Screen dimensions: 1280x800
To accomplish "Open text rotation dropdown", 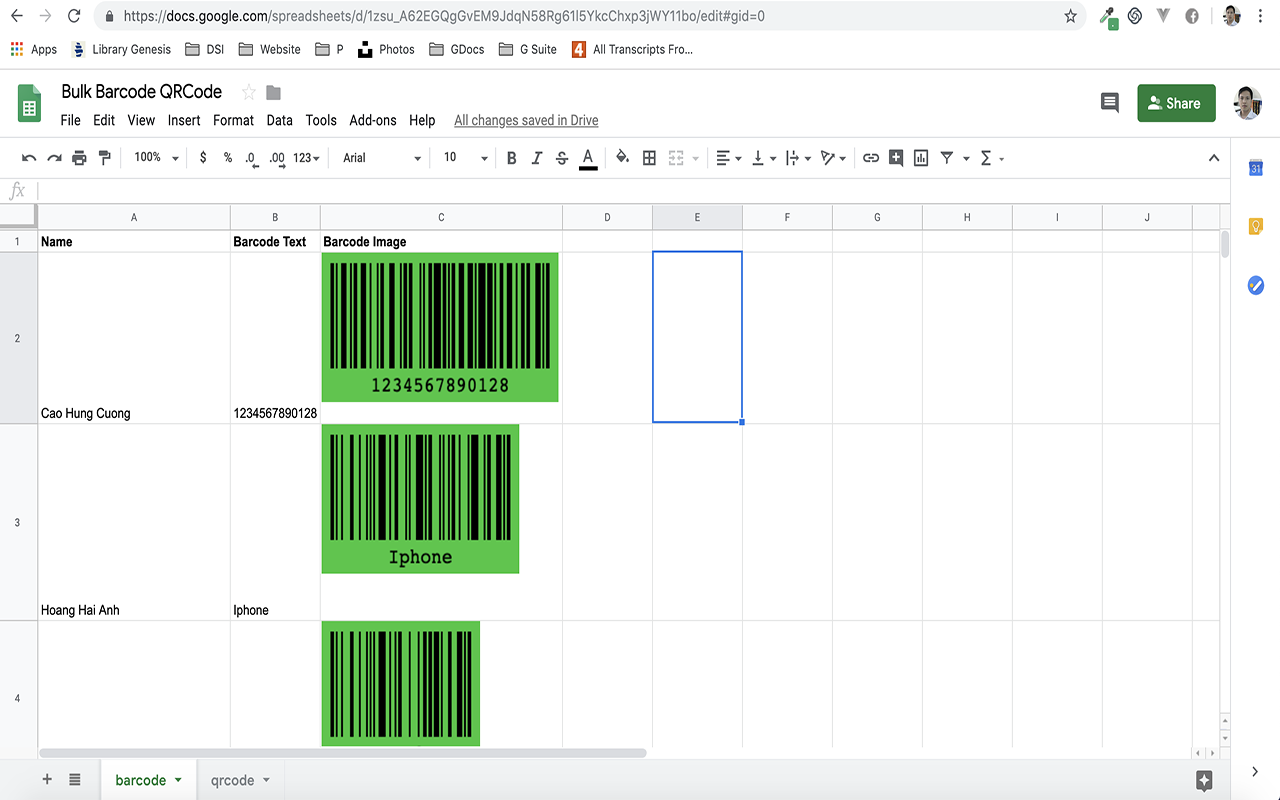I will [x=833, y=158].
